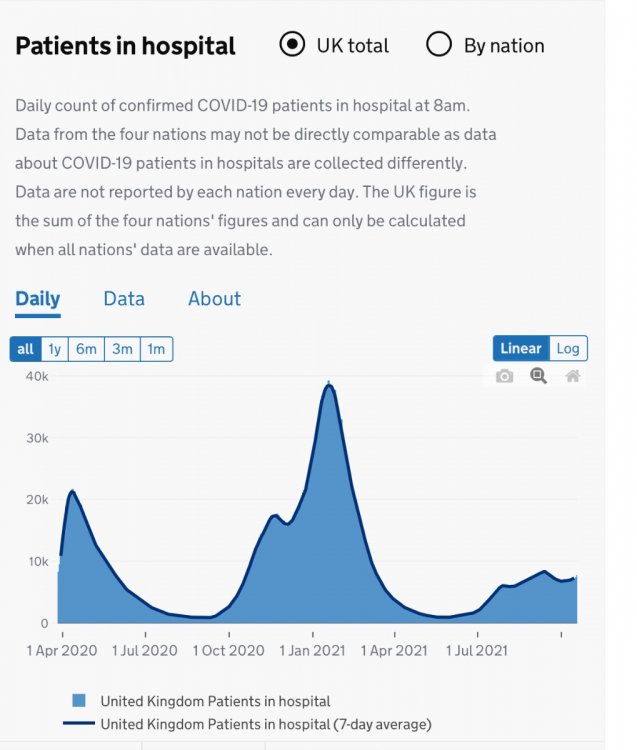
Task: Click the January 2021 peak on chart
Action: click(x=329, y=385)
